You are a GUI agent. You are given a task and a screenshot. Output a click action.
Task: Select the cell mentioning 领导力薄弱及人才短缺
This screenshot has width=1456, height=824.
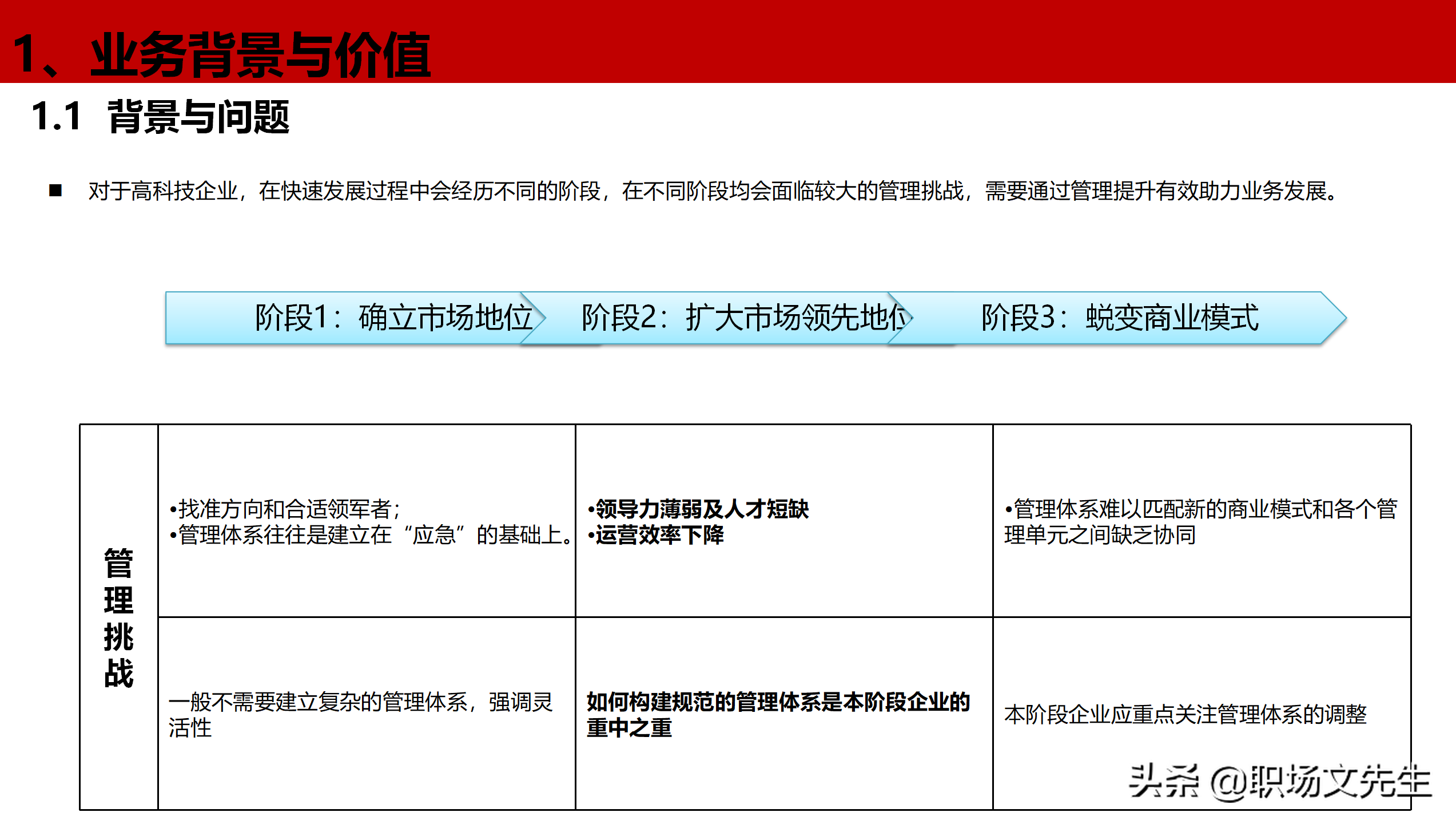(x=698, y=509)
